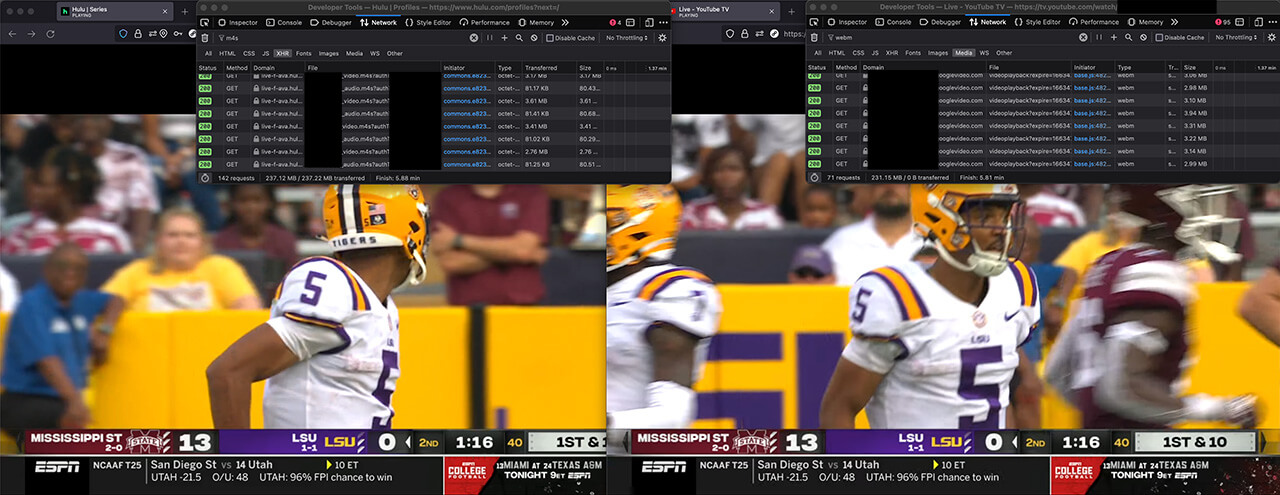This screenshot has height=495, width=1280.
Task: Toggle XHR request filter in Hulu DevTools
Action: (282, 53)
